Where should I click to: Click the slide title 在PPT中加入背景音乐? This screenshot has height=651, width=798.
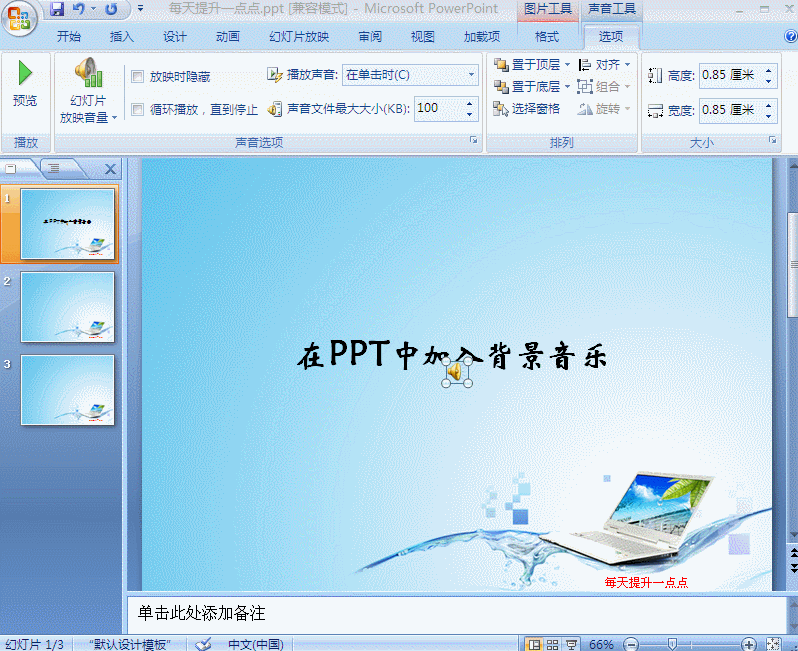(452, 355)
